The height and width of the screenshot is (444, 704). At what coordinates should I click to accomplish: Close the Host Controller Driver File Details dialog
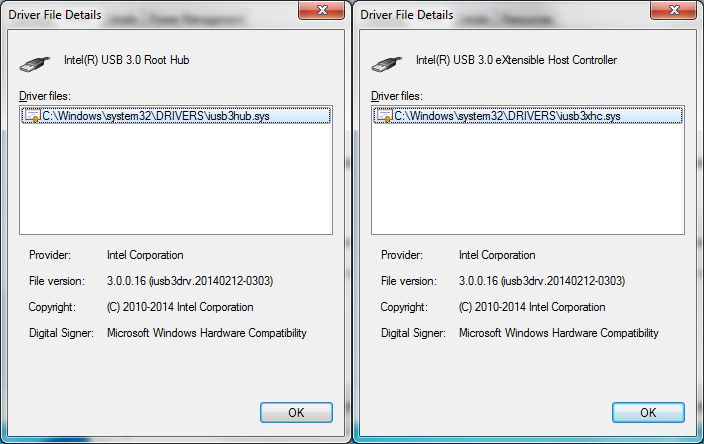pyautogui.click(x=673, y=10)
